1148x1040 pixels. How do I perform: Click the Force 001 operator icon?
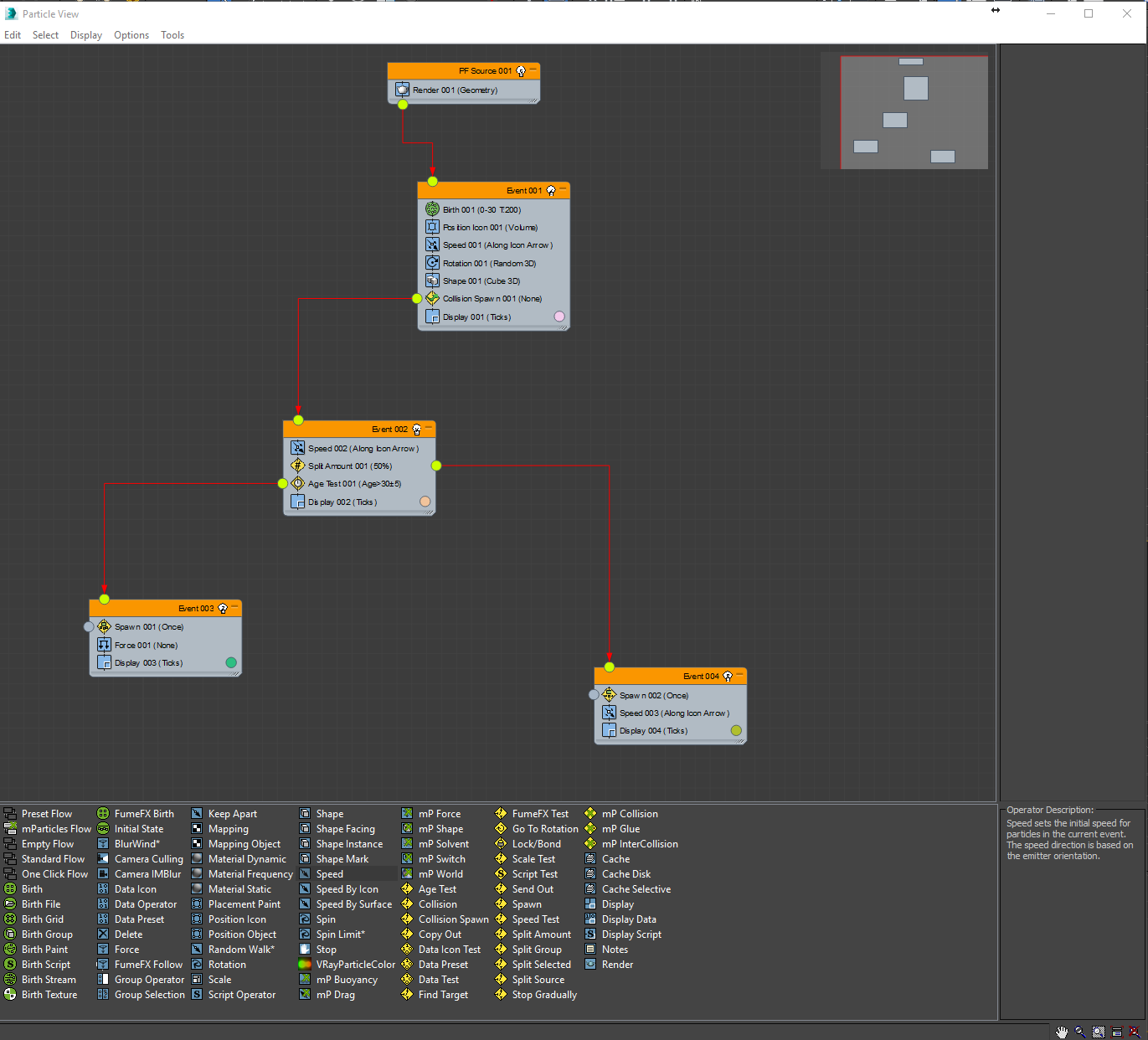(x=104, y=645)
